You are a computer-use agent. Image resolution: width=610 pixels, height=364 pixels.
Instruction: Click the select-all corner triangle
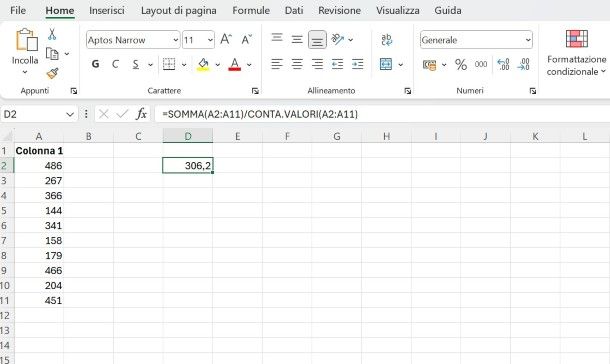tap(7, 136)
